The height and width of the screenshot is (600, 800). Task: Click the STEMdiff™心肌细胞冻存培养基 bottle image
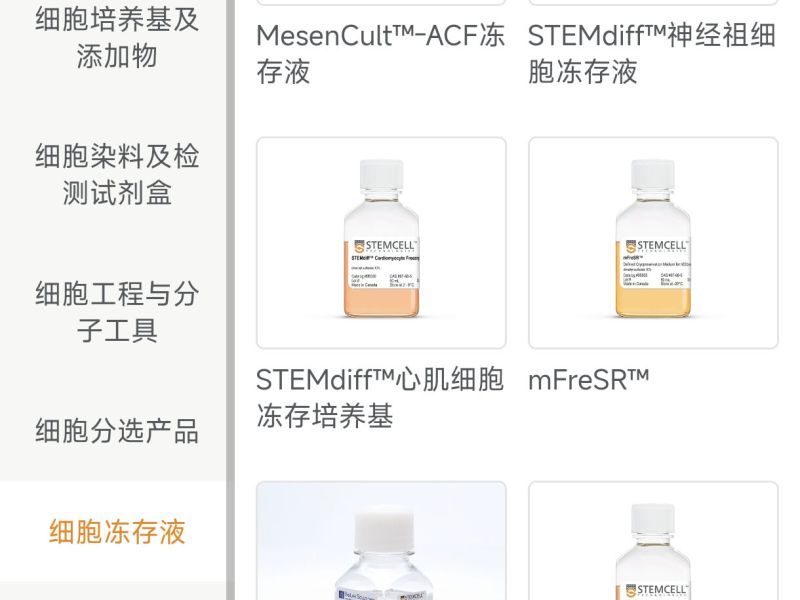pos(381,243)
